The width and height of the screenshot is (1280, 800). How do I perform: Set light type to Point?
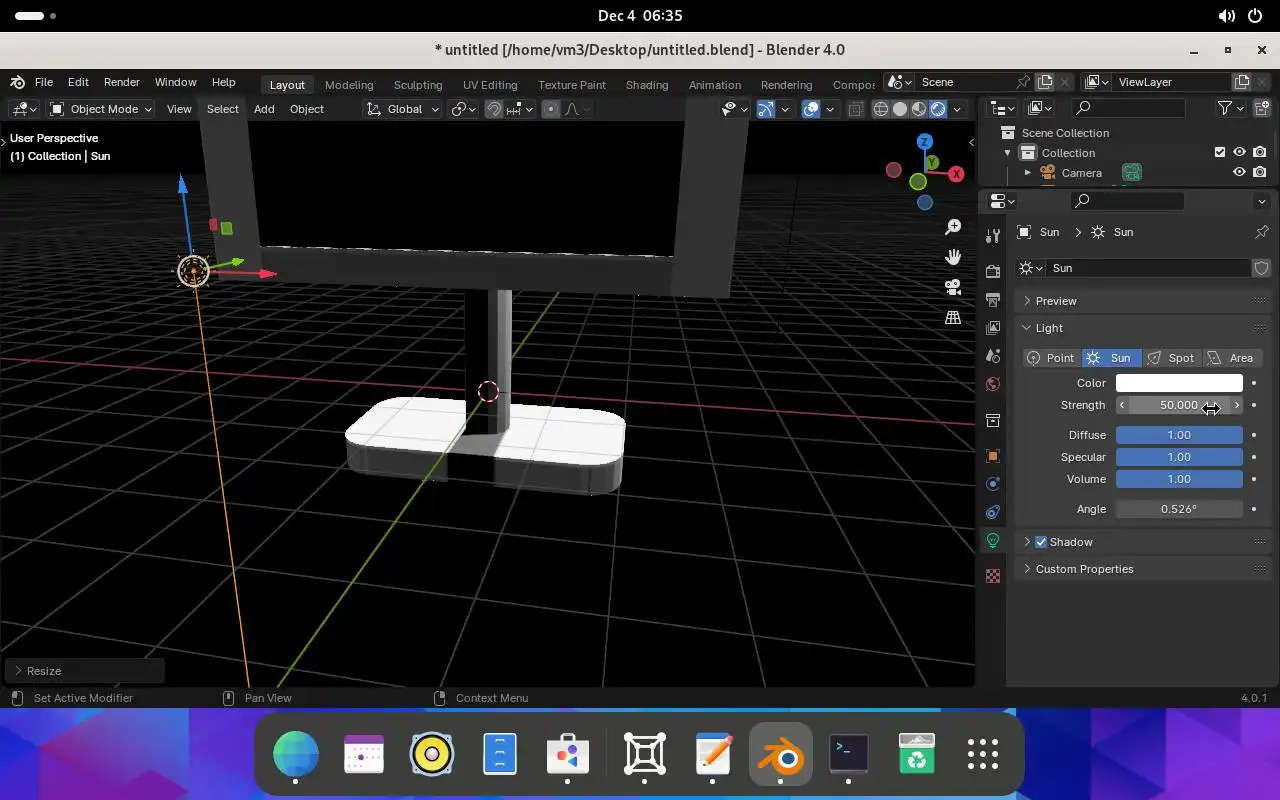[x=1051, y=358]
